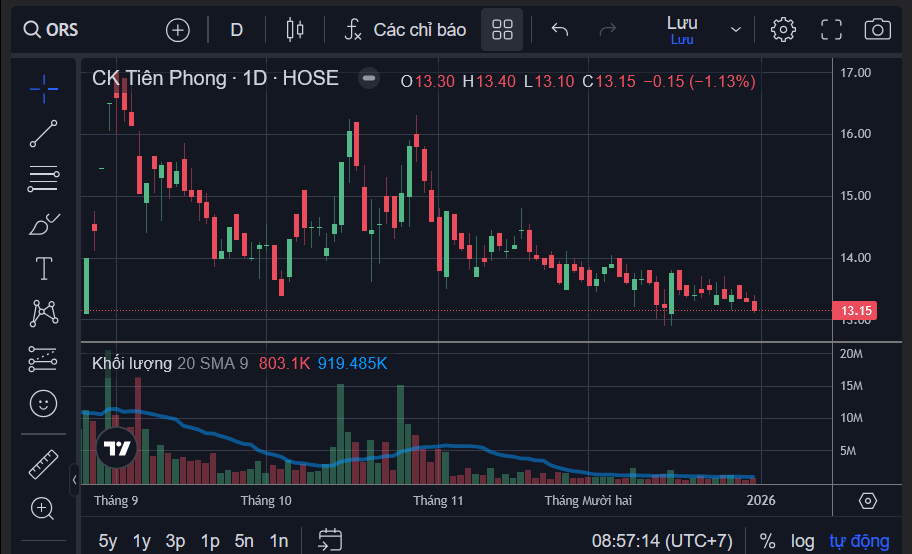Take a chart snapshot with camera icon
This screenshot has height=554, width=912.
(x=878, y=30)
